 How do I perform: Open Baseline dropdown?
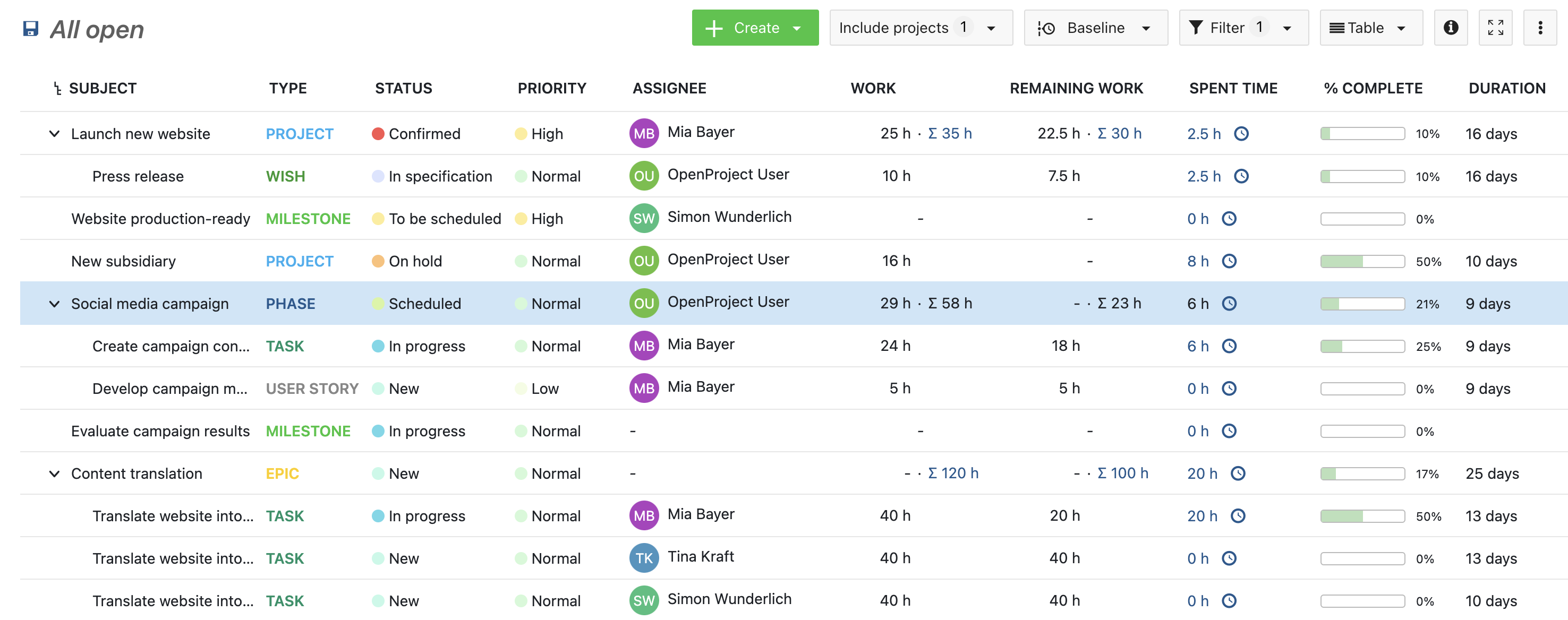[1095, 28]
